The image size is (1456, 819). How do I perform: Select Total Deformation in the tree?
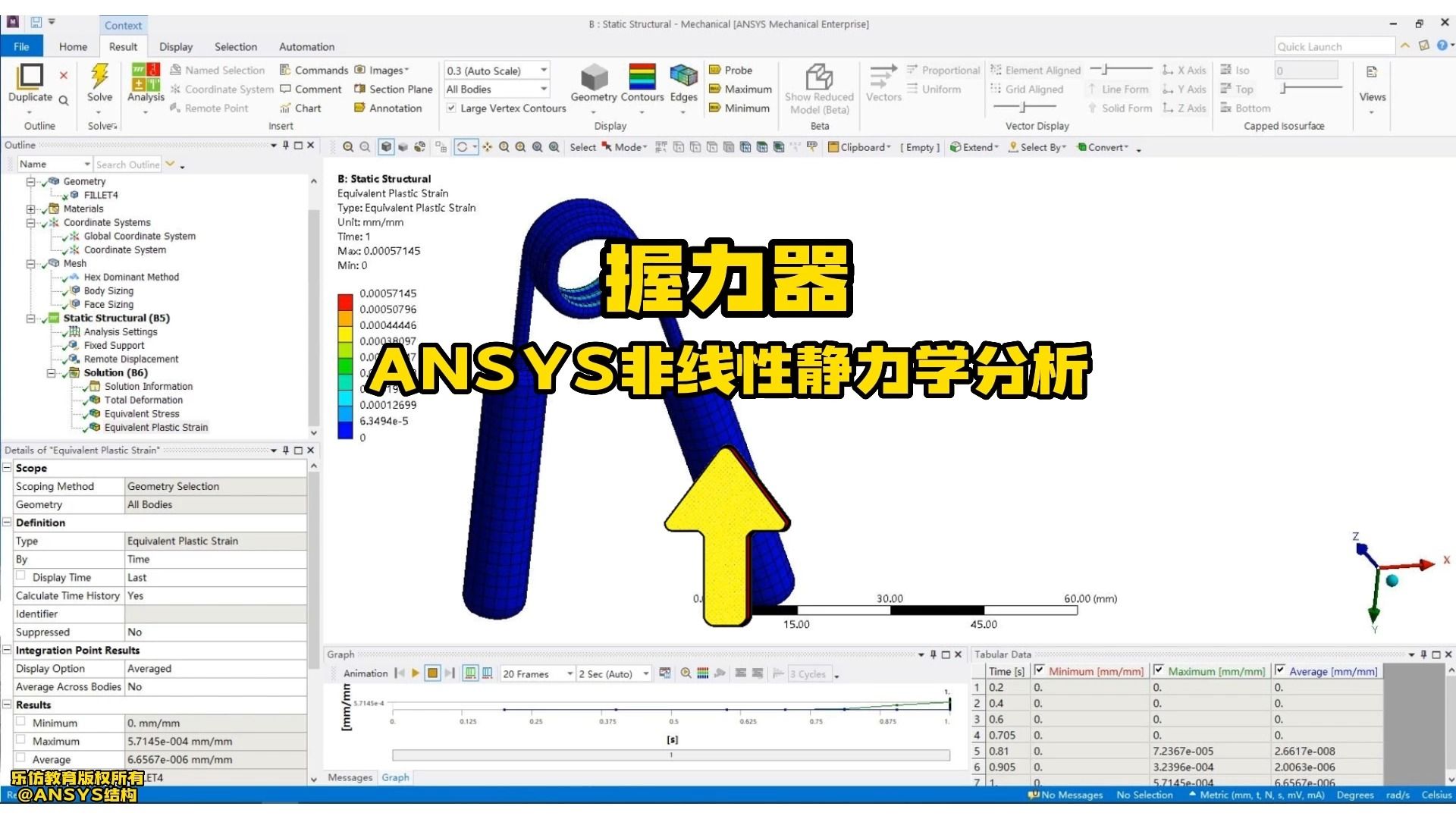(x=143, y=400)
